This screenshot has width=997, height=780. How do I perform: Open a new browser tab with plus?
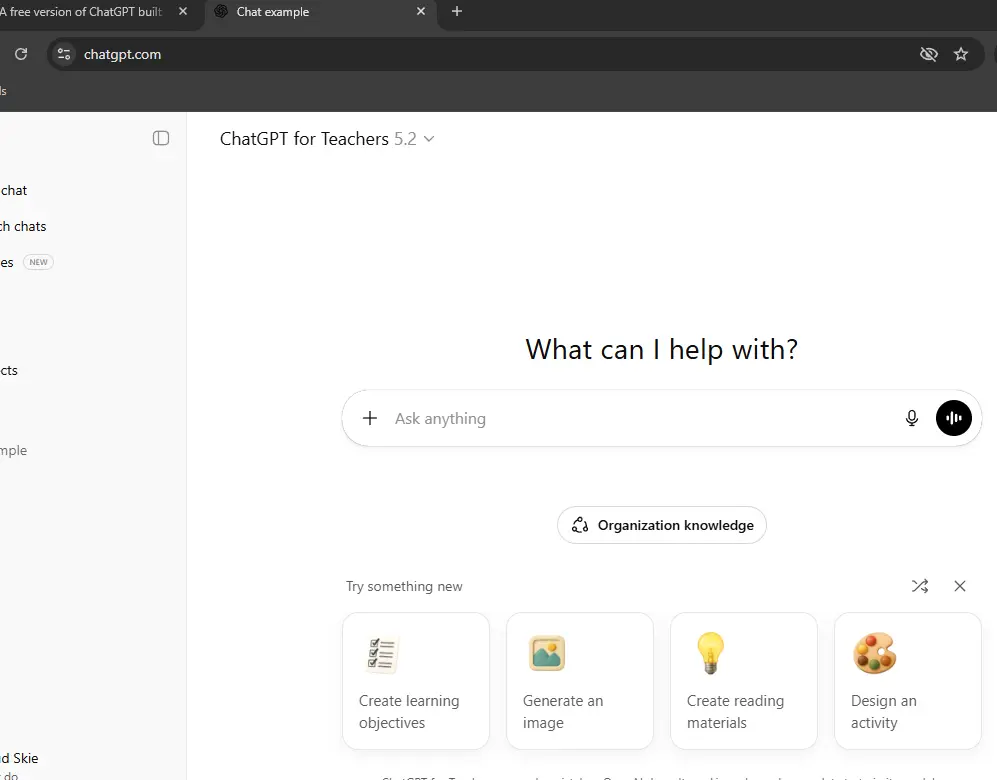coord(457,11)
